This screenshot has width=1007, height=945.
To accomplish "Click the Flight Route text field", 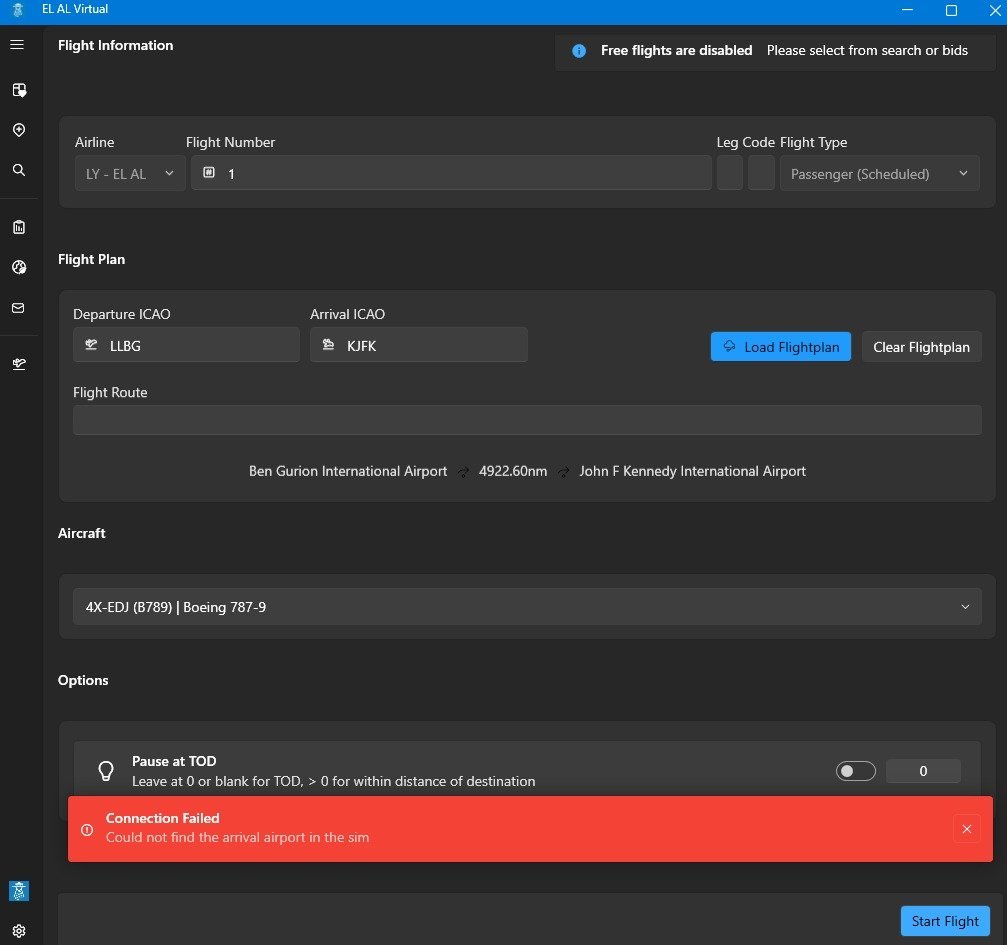I will click(x=526, y=420).
